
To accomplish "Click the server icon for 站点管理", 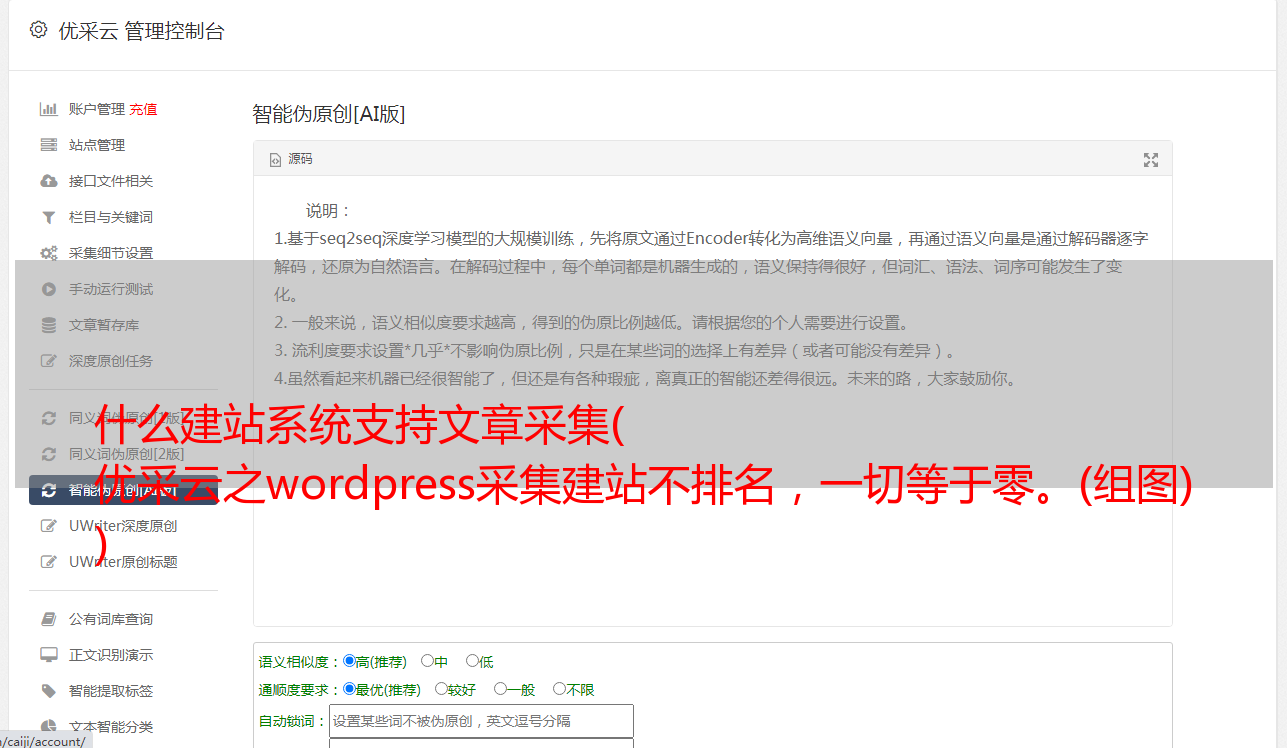I will pos(48,145).
